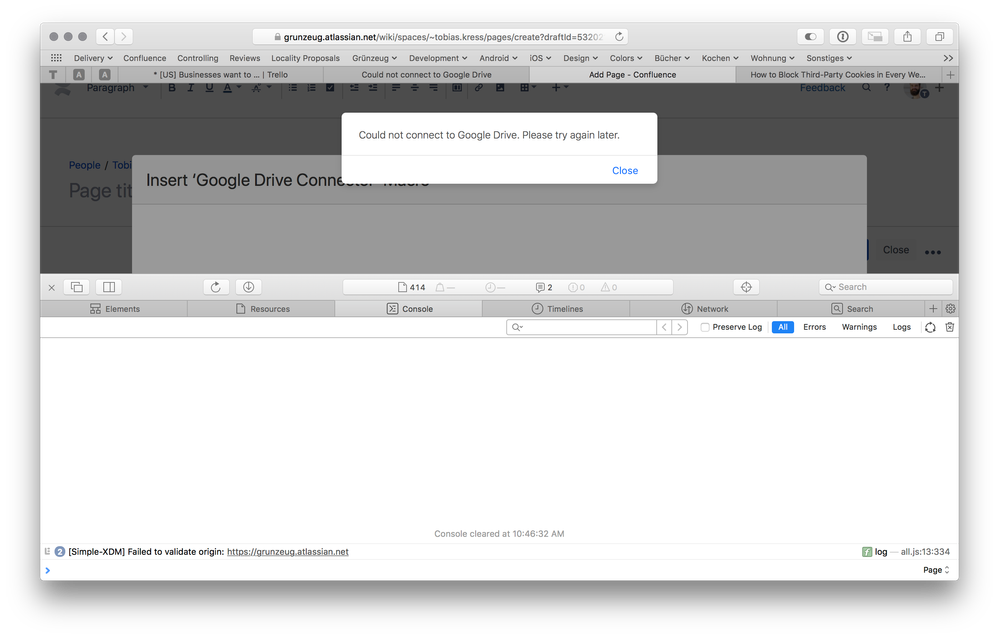Select the Add Page - Confluence tab
Viewport: 999px width, 638px height.
[632, 75]
